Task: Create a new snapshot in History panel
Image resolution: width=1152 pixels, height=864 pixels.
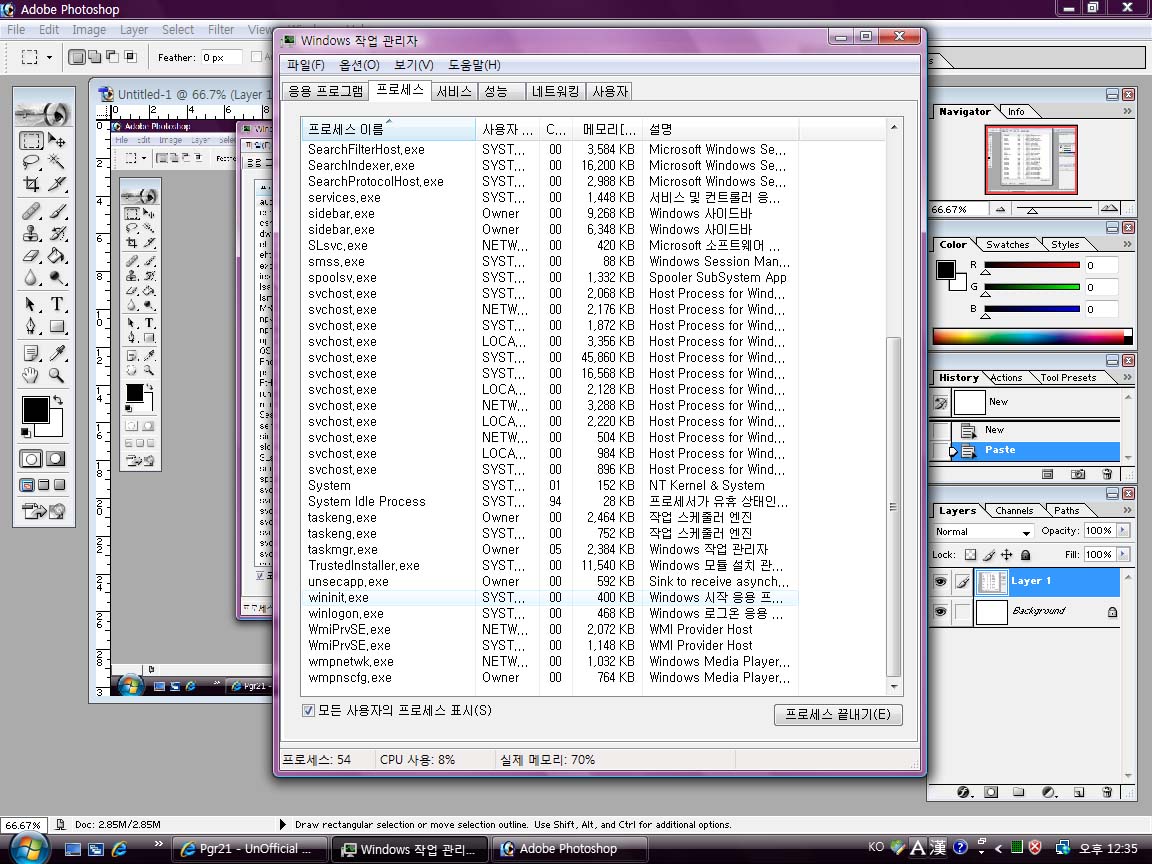Action: click(x=1078, y=475)
